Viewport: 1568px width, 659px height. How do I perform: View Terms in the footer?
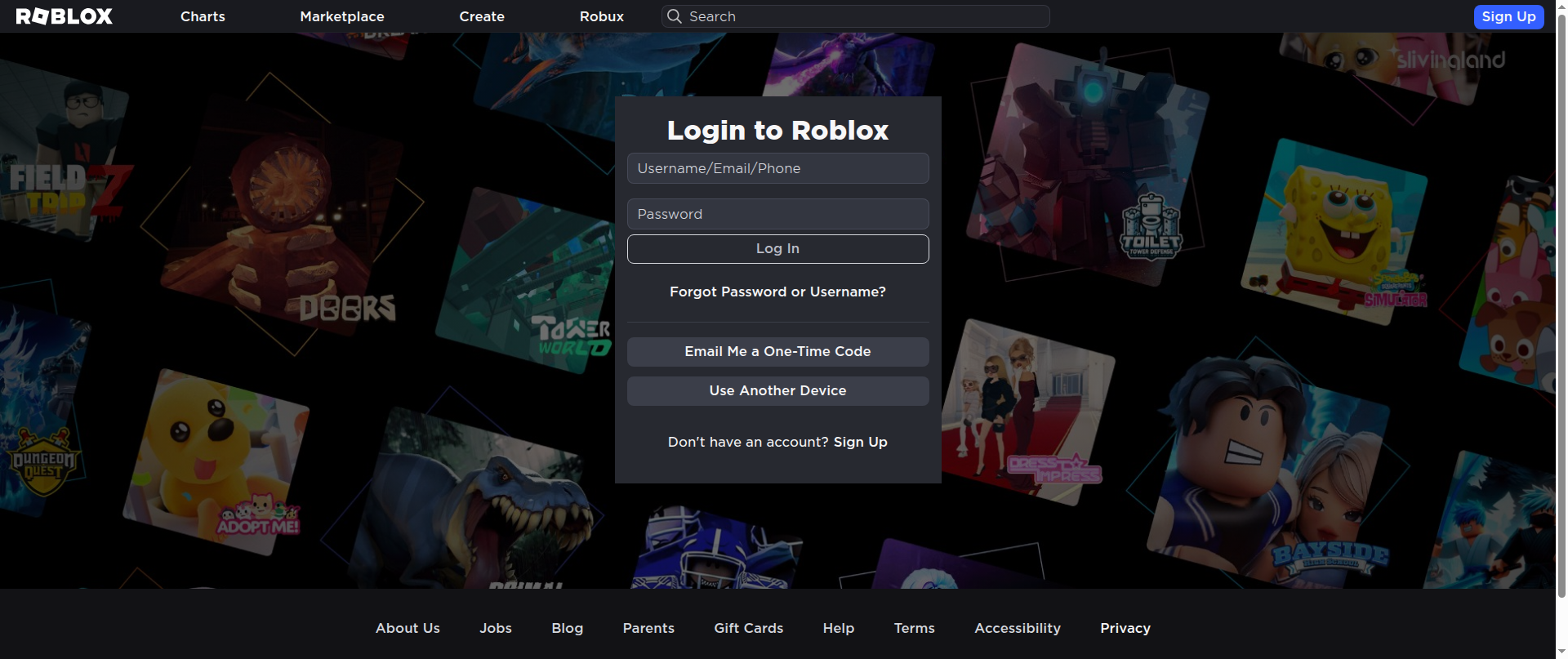pyautogui.click(x=914, y=628)
